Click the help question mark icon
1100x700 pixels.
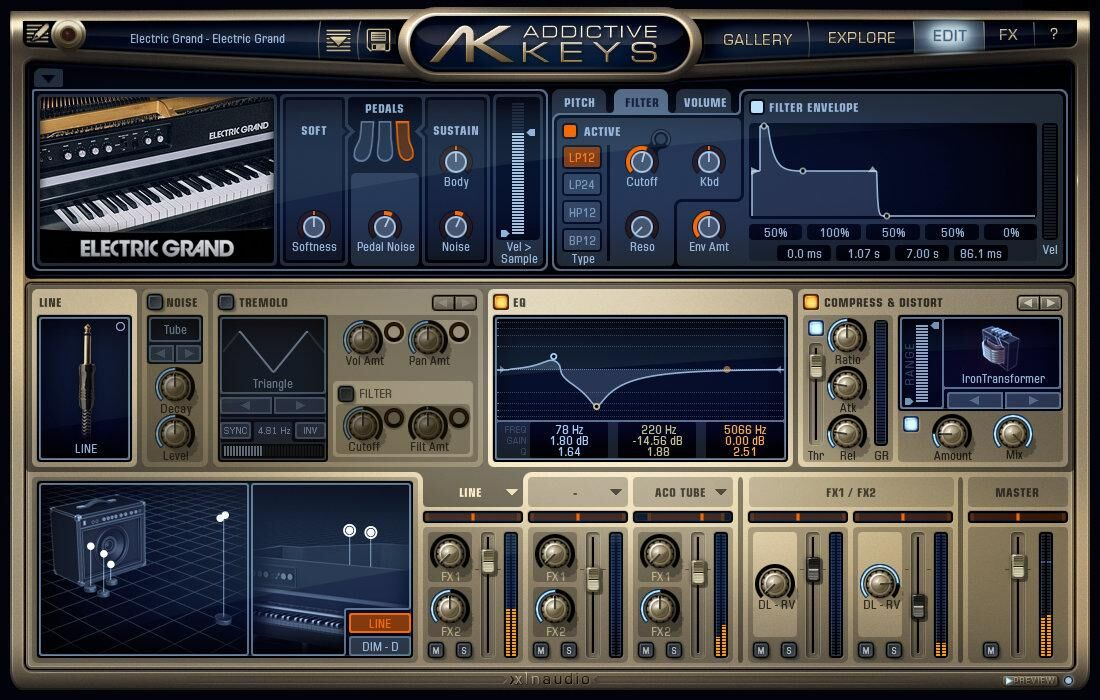coord(1053,34)
